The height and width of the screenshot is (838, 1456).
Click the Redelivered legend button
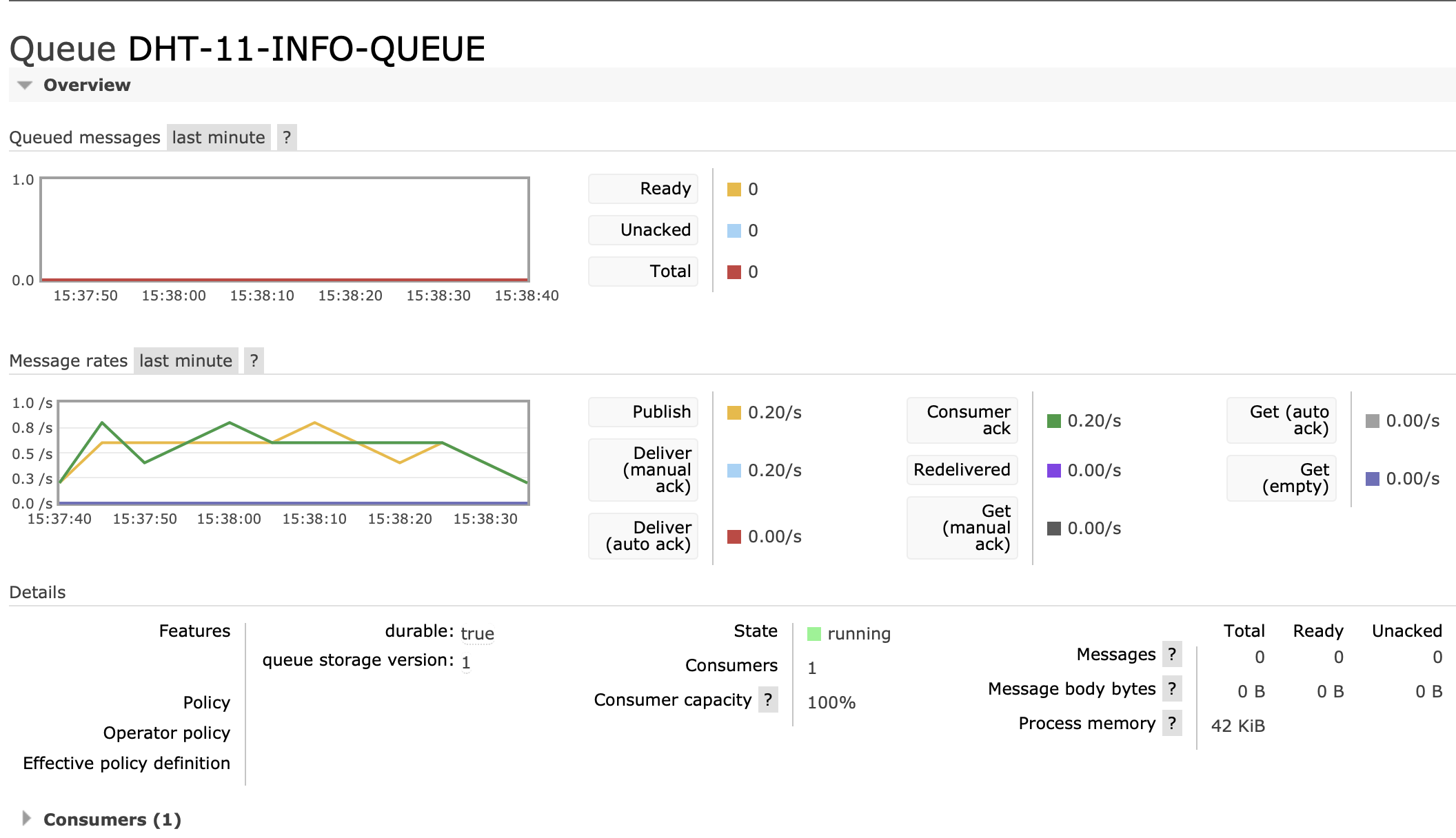pyautogui.click(x=962, y=470)
